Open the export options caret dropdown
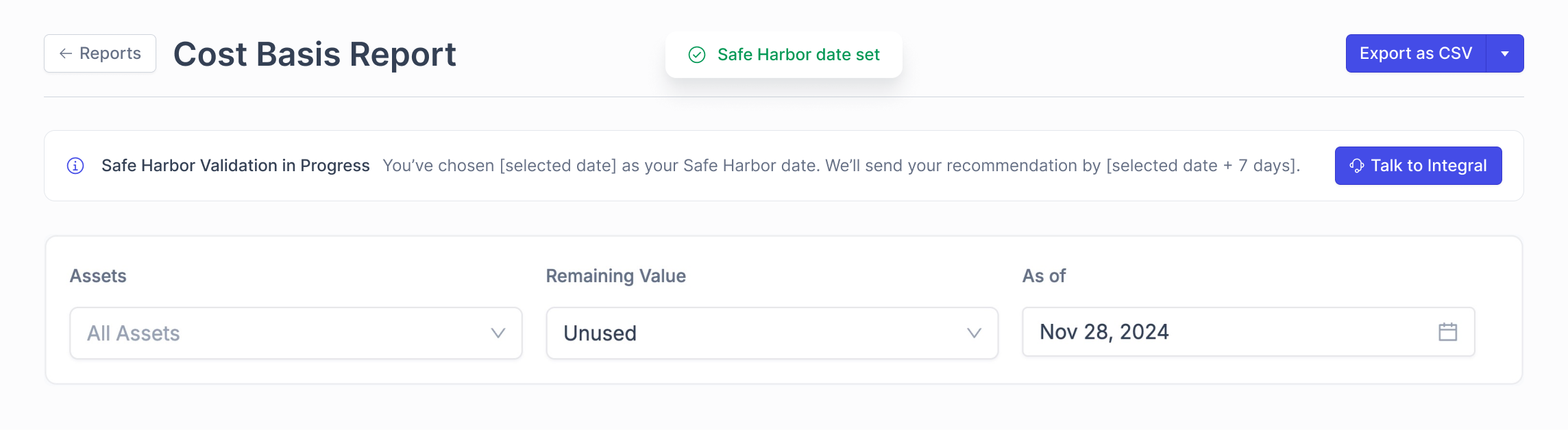This screenshot has width=1568, height=430. (x=1505, y=53)
